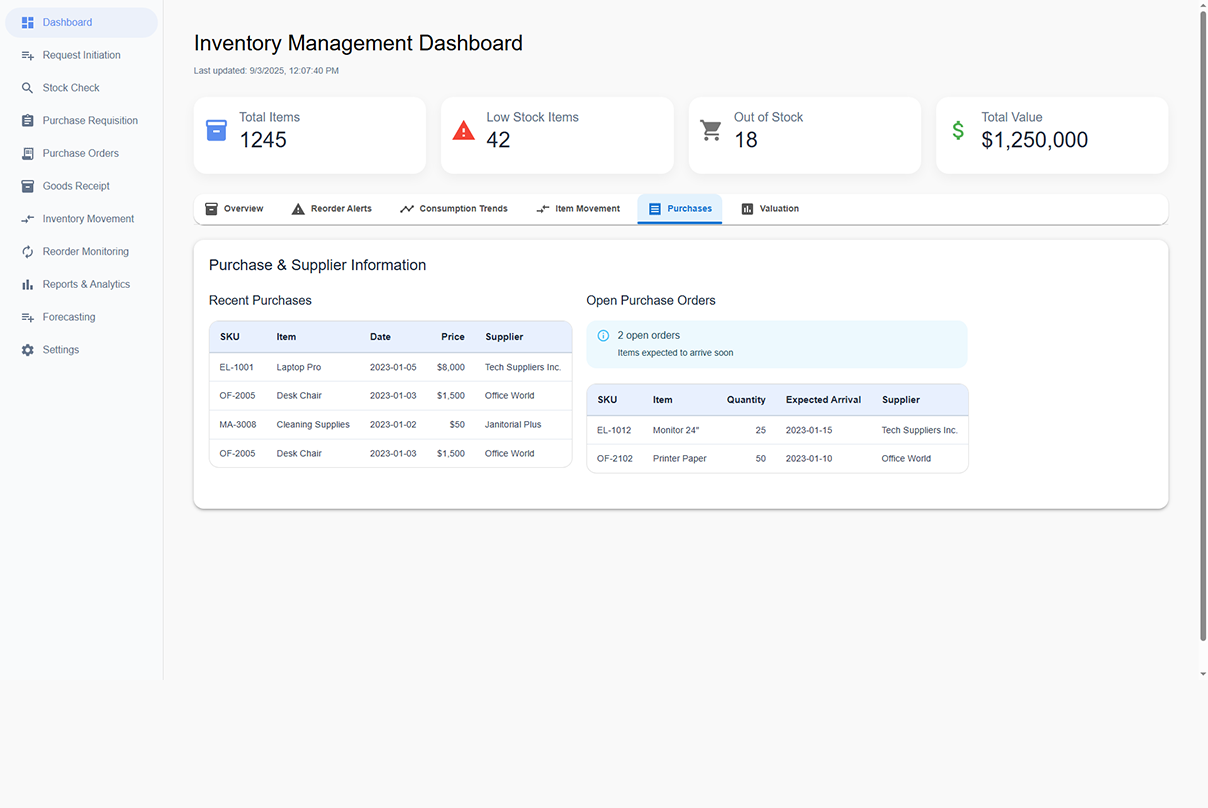Click the Consumption Trends line-chart icon
Screen dimensions: 1208x808
[x=407, y=209]
